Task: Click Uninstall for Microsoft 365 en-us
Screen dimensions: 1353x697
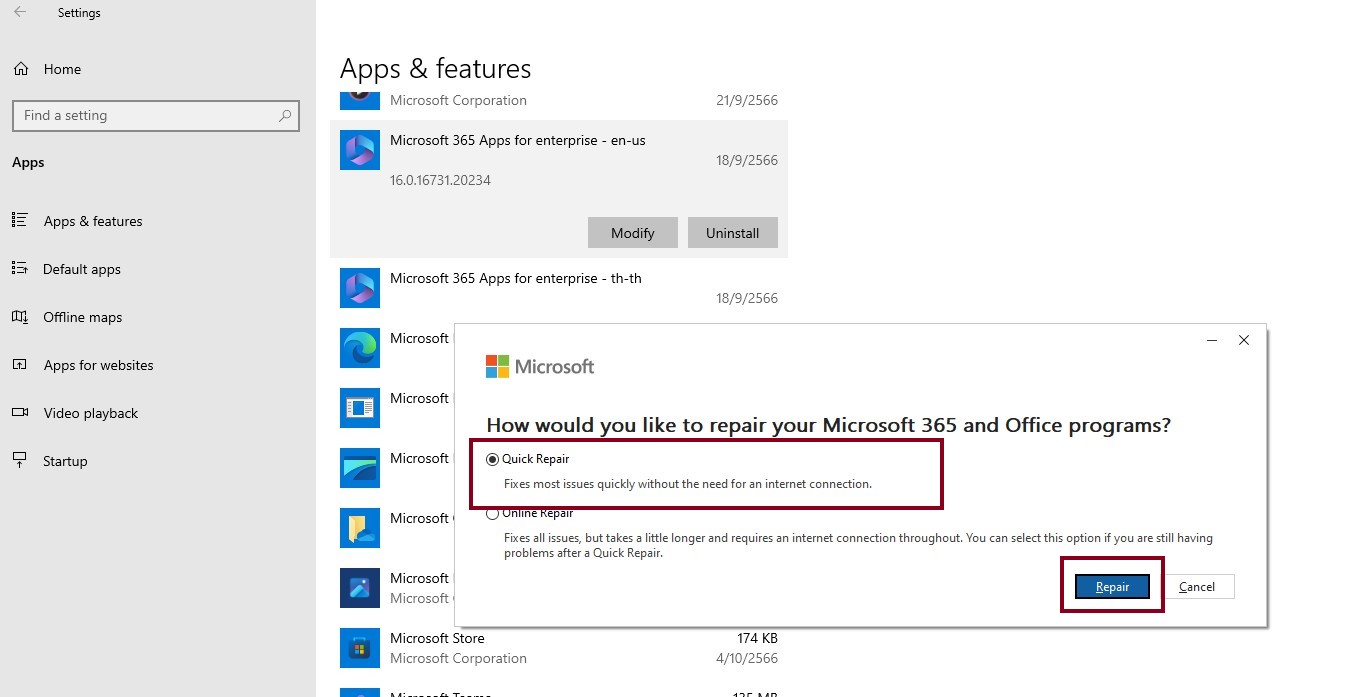Action: [x=732, y=233]
